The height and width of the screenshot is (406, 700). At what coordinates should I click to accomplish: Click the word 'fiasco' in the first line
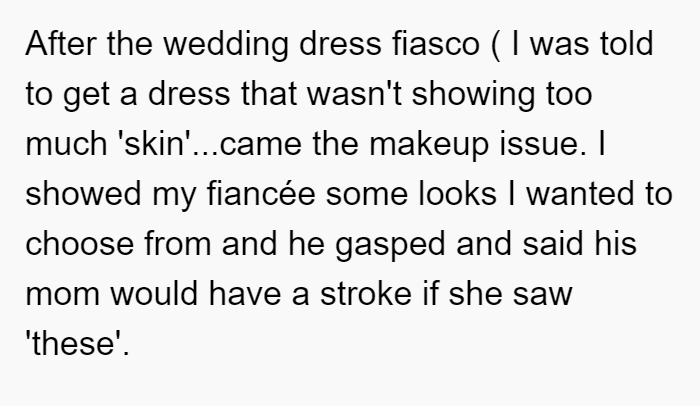(436, 44)
